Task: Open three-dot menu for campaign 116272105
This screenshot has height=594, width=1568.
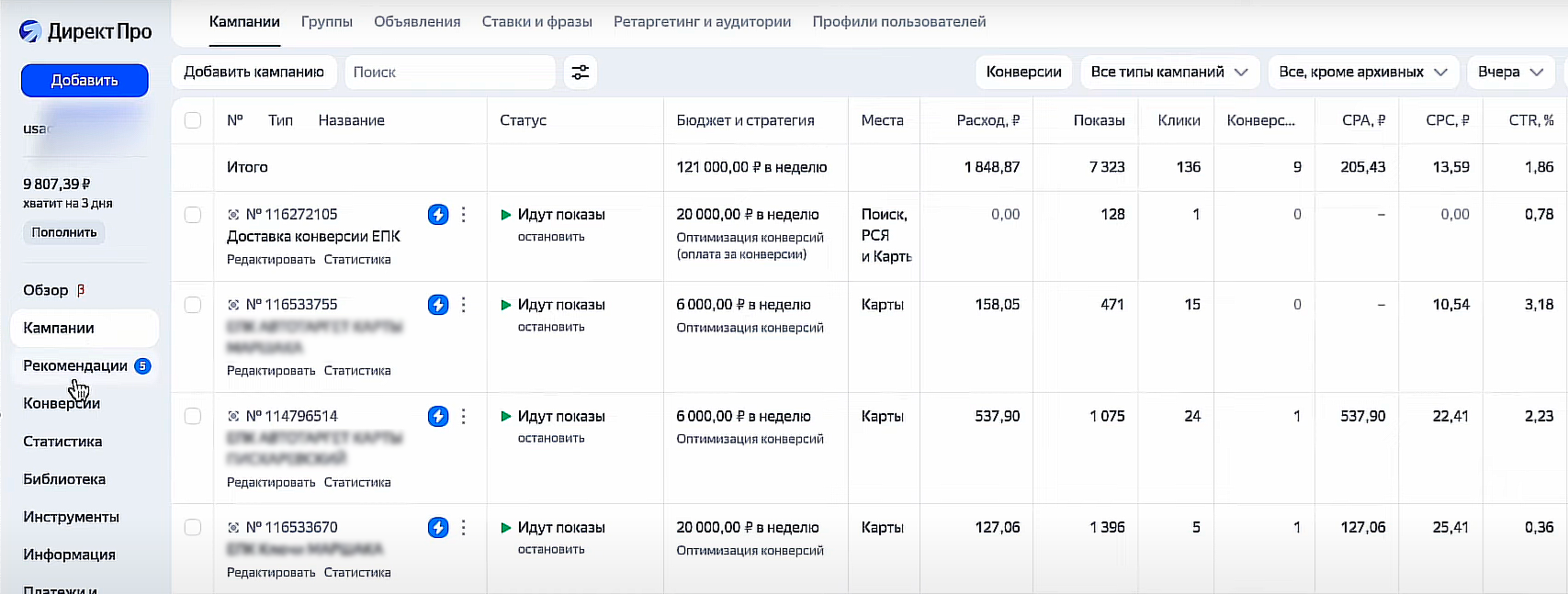Action: click(x=464, y=215)
